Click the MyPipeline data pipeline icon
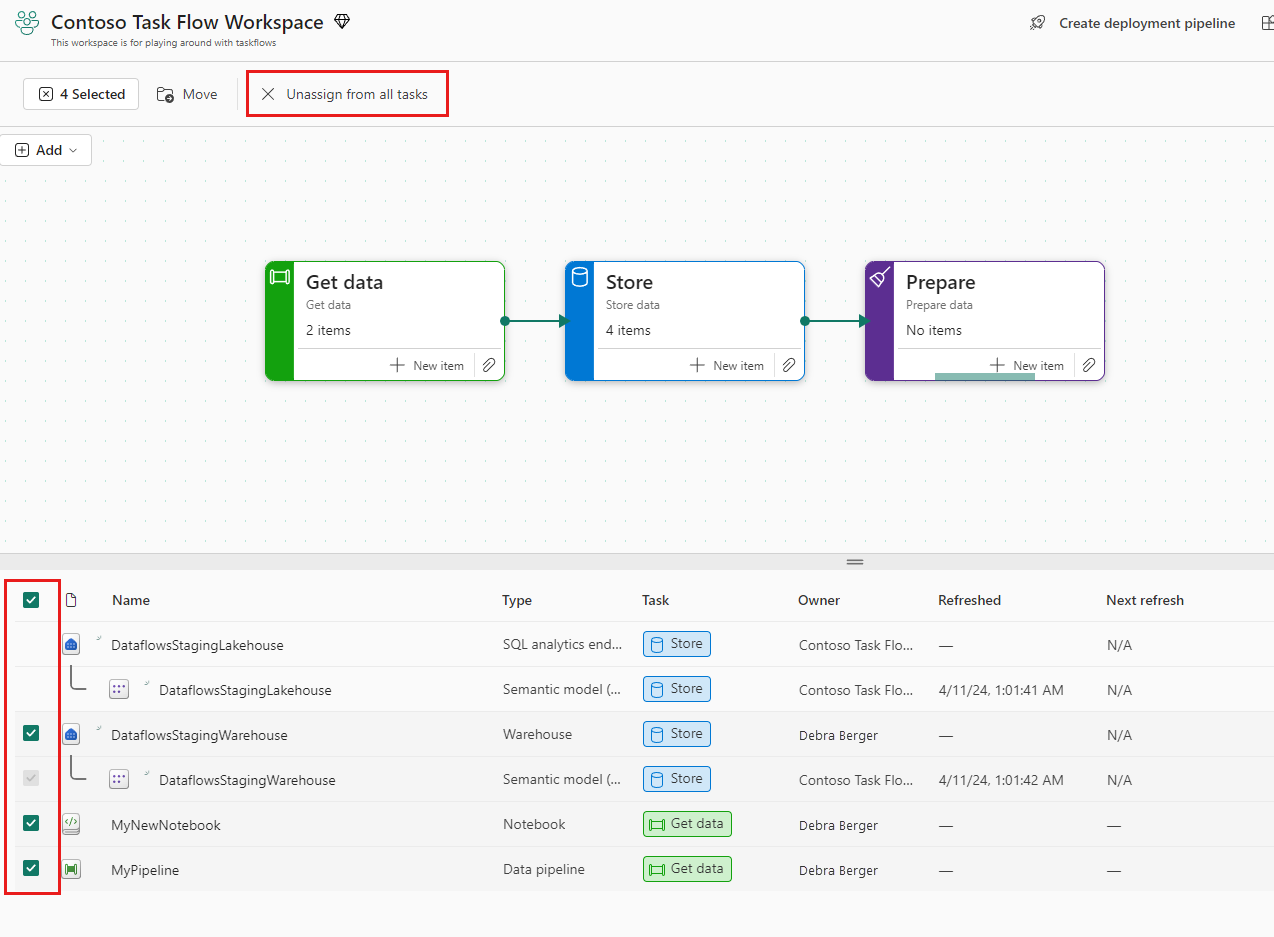 (71, 870)
